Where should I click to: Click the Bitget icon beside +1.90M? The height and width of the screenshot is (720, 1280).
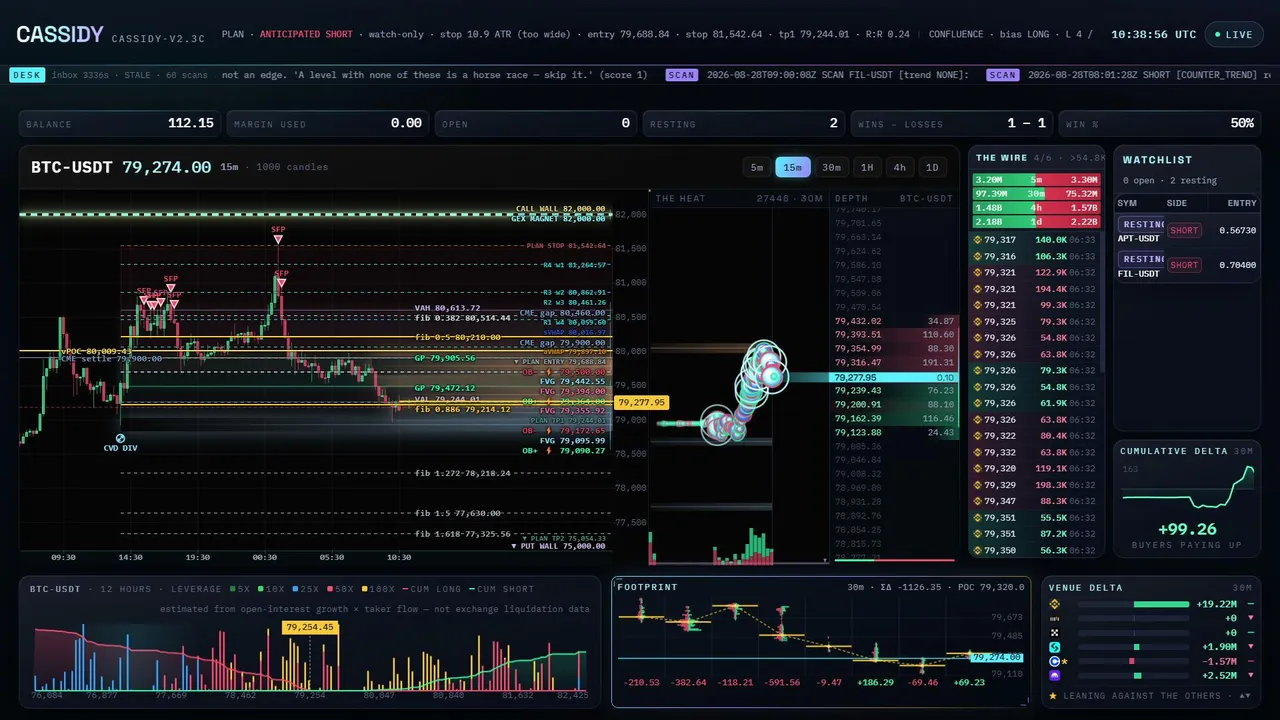[x=1054, y=647]
